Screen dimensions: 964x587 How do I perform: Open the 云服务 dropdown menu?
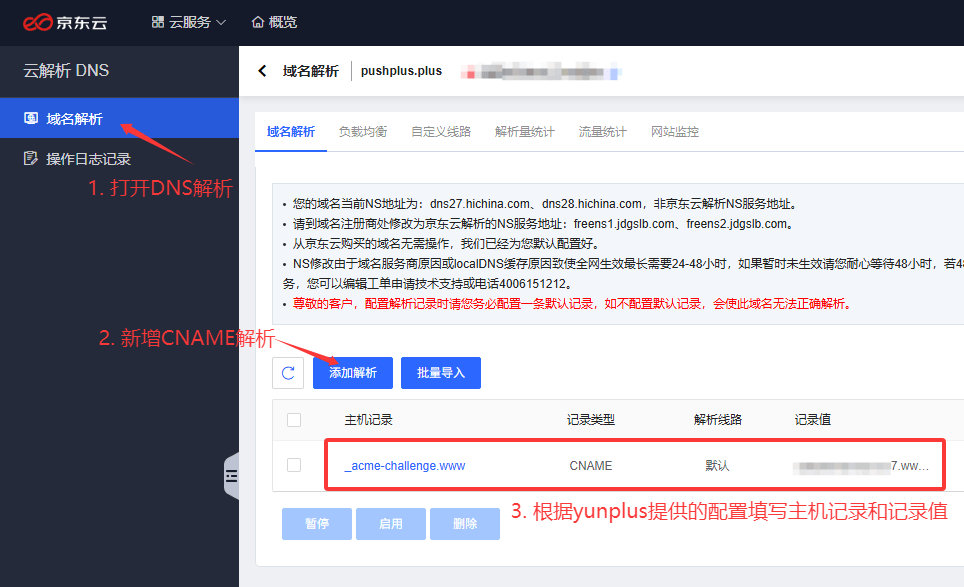pos(189,22)
